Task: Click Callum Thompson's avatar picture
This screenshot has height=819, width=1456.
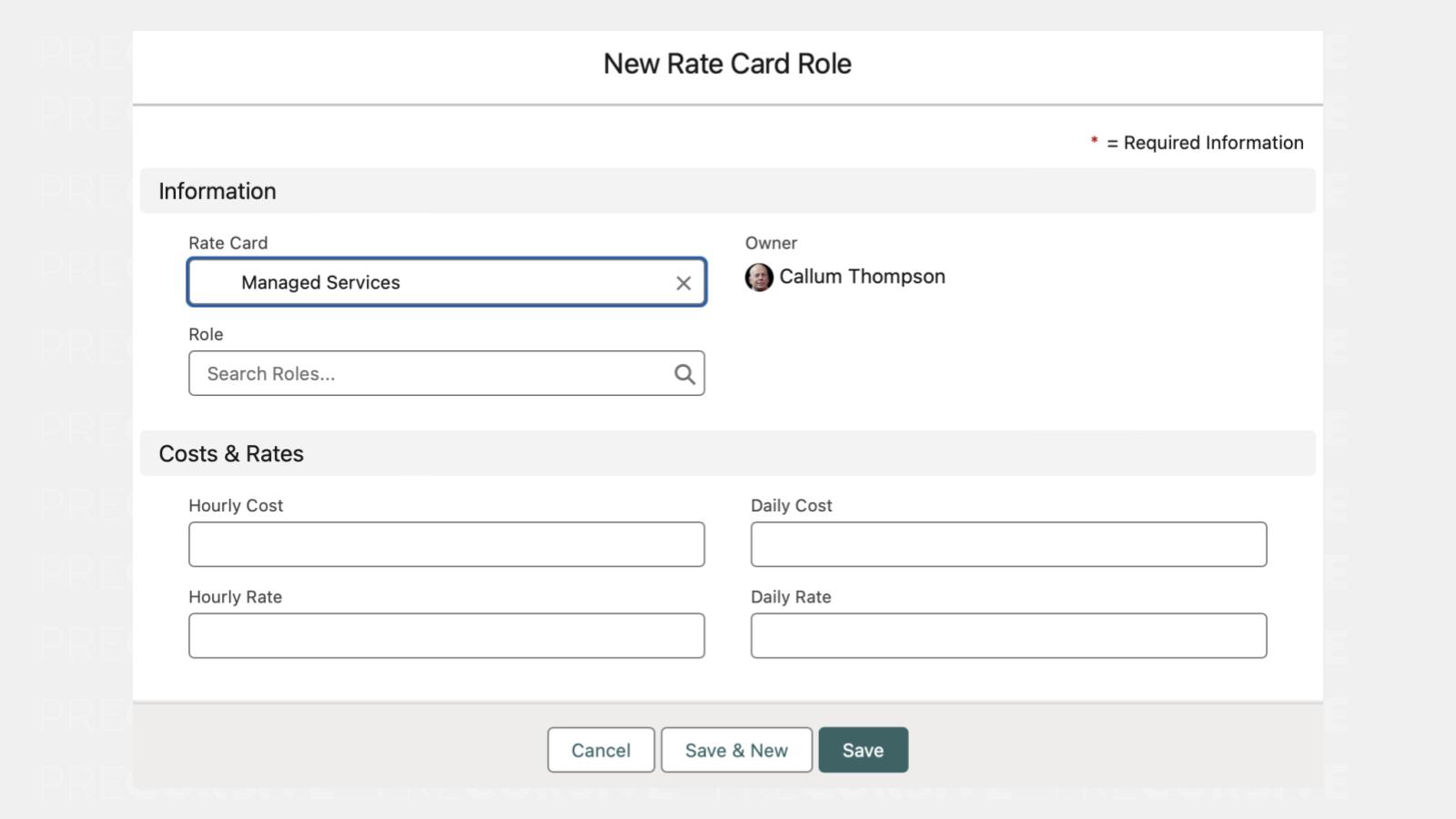Action: point(759,278)
